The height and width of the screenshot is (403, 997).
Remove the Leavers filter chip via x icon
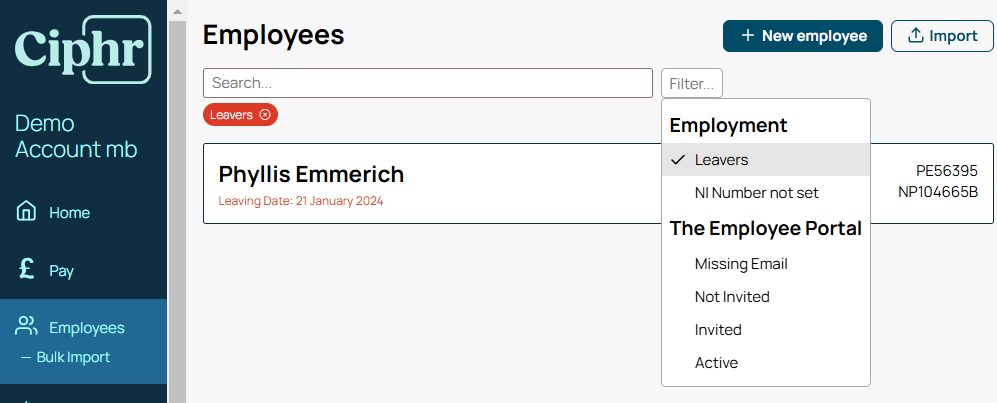(x=265, y=115)
